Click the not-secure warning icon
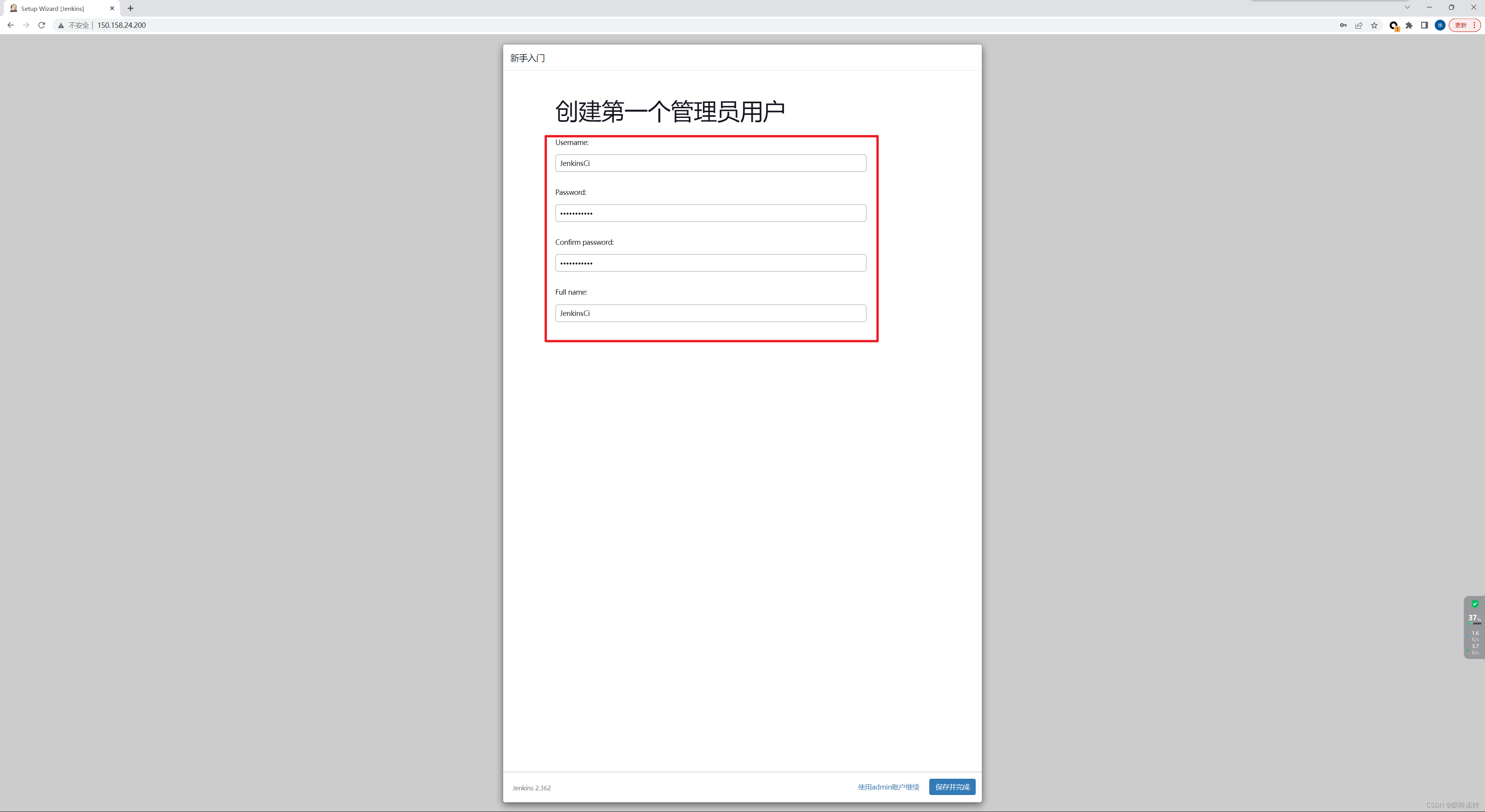Screen dimensions: 1485x812 (61, 26)
